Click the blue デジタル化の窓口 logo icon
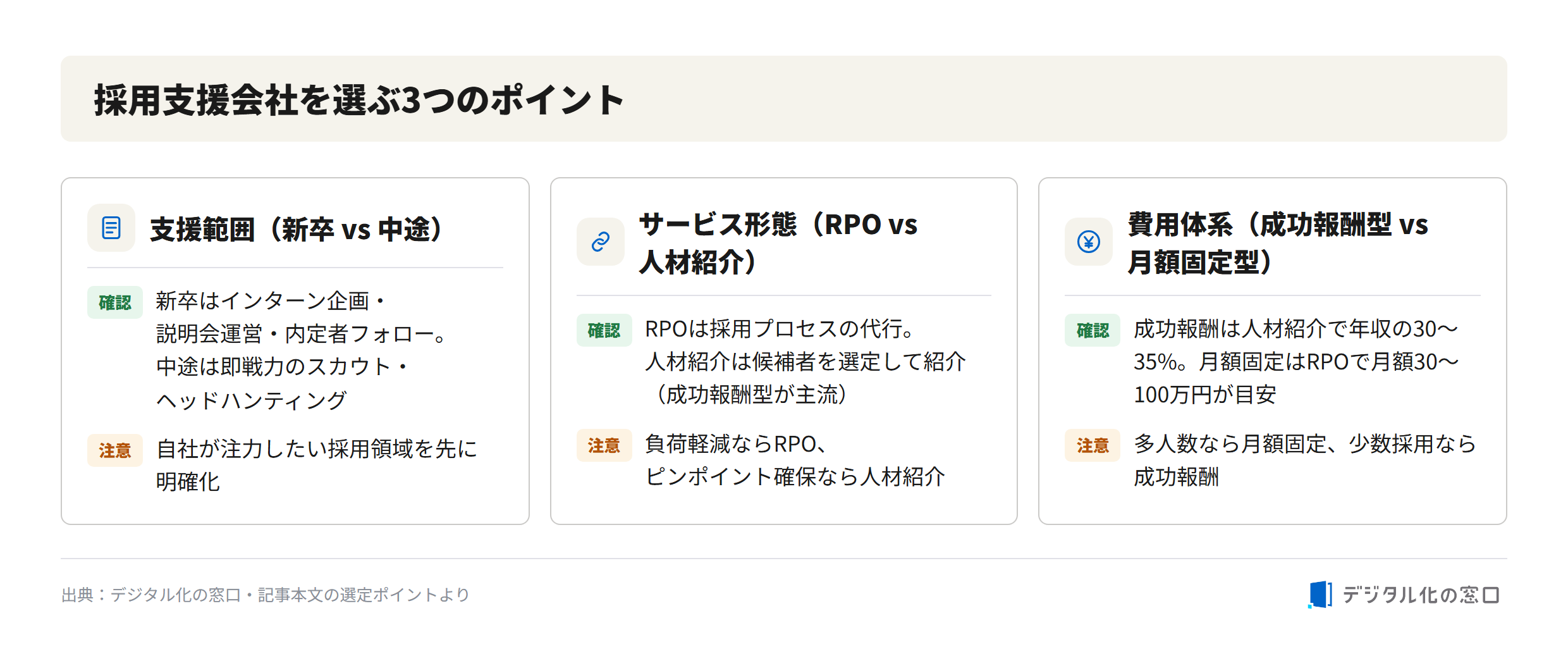The width and height of the screenshot is (1568, 668). click(x=1320, y=595)
